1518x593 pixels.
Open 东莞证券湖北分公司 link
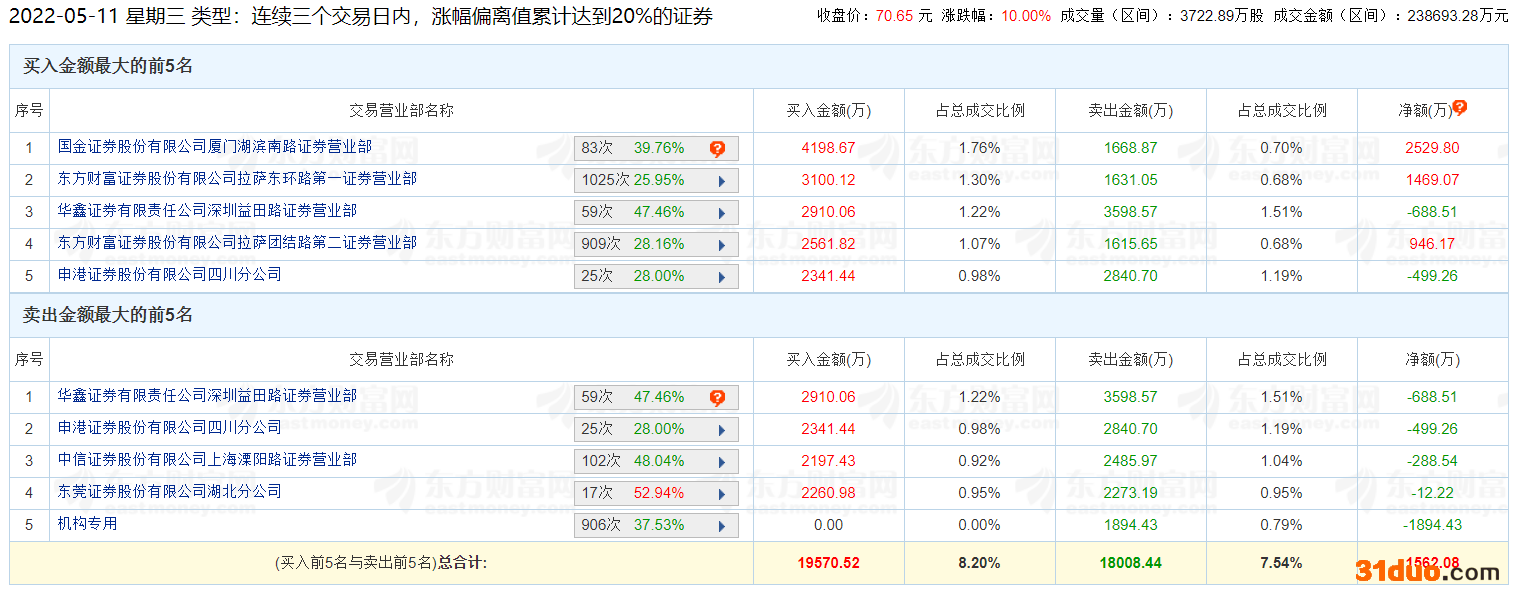pyautogui.click(x=169, y=492)
